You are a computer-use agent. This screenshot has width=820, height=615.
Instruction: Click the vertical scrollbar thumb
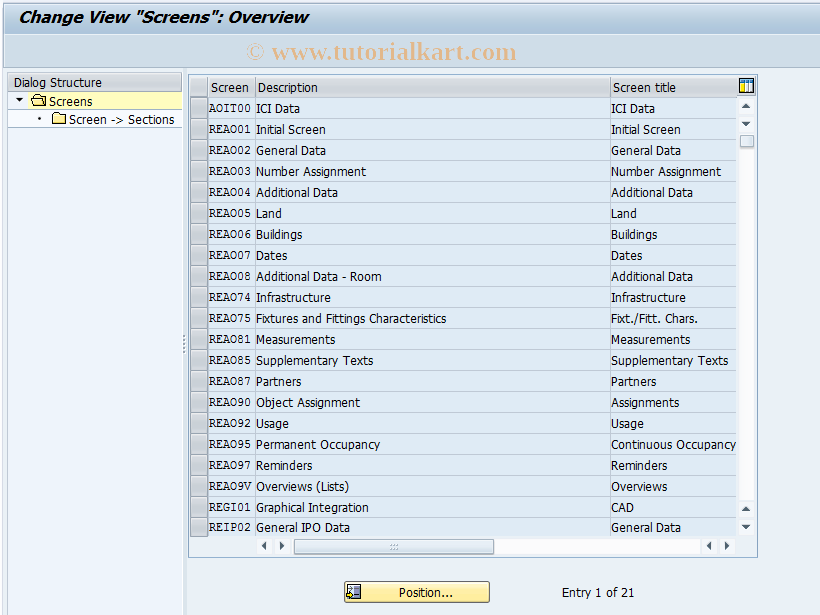point(747,141)
